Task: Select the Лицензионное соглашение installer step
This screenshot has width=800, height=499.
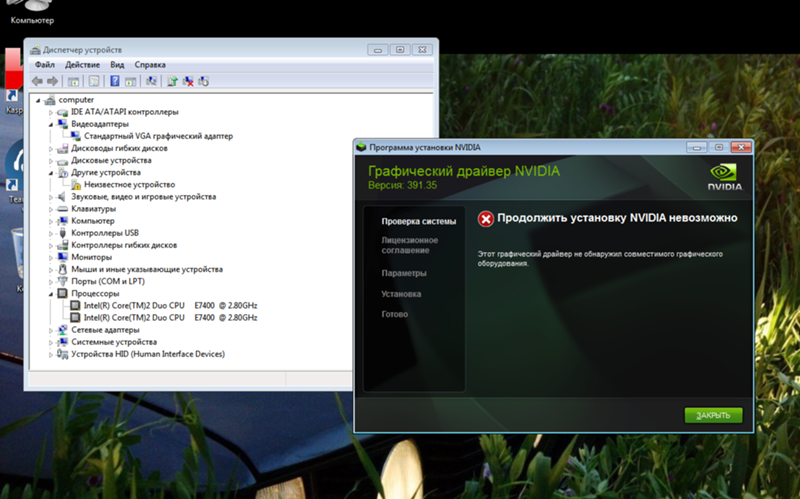Action: [409, 245]
